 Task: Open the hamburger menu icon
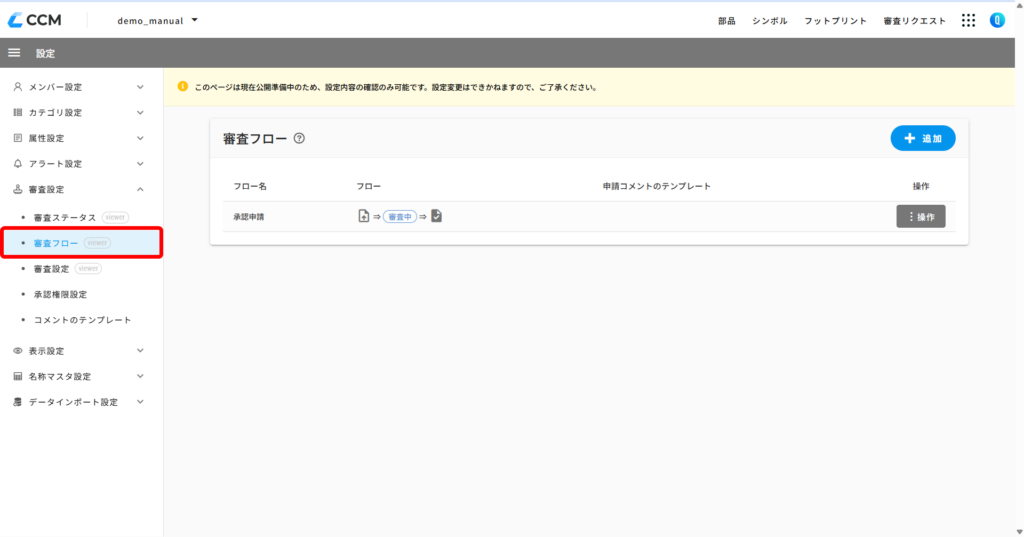(x=14, y=53)
